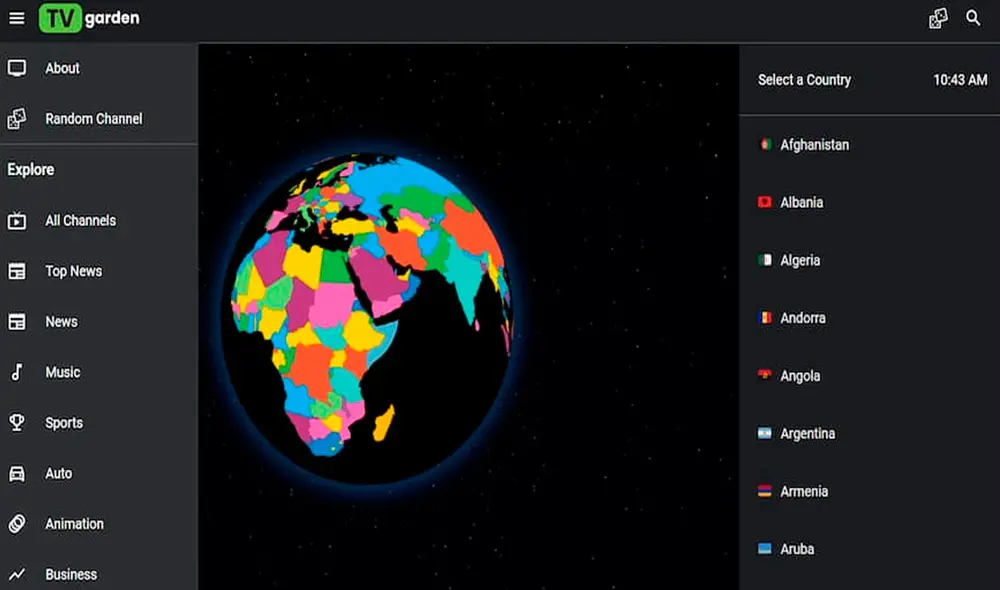Click the News category icon

pos(17,322)
